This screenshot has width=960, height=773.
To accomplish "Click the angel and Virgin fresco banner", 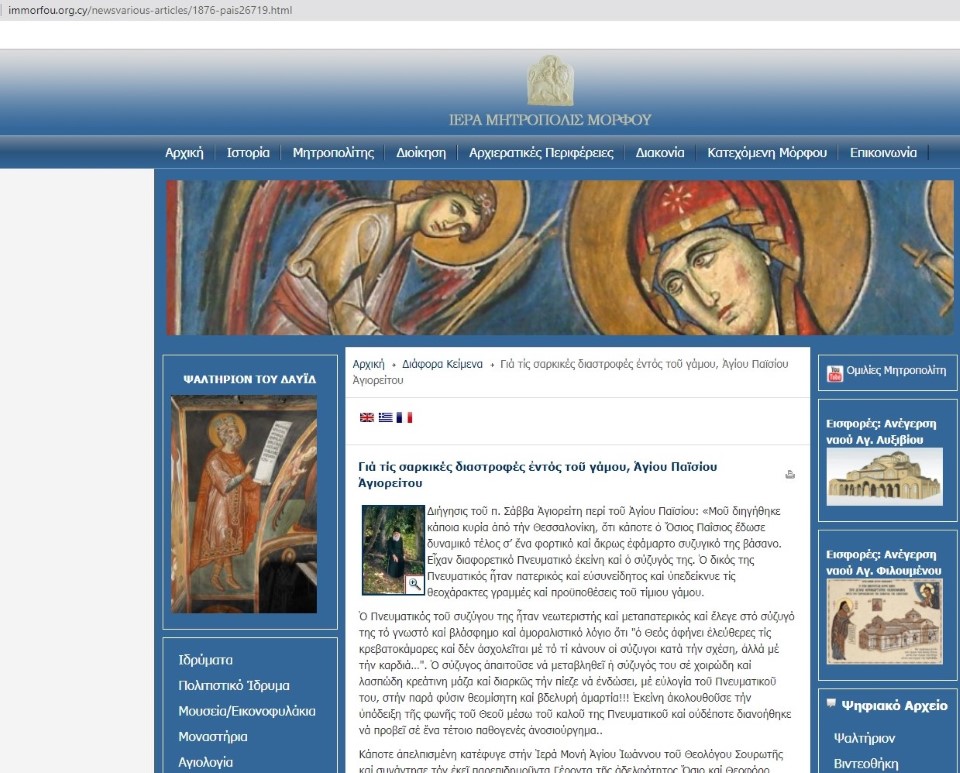I will [x=560, y=258].
